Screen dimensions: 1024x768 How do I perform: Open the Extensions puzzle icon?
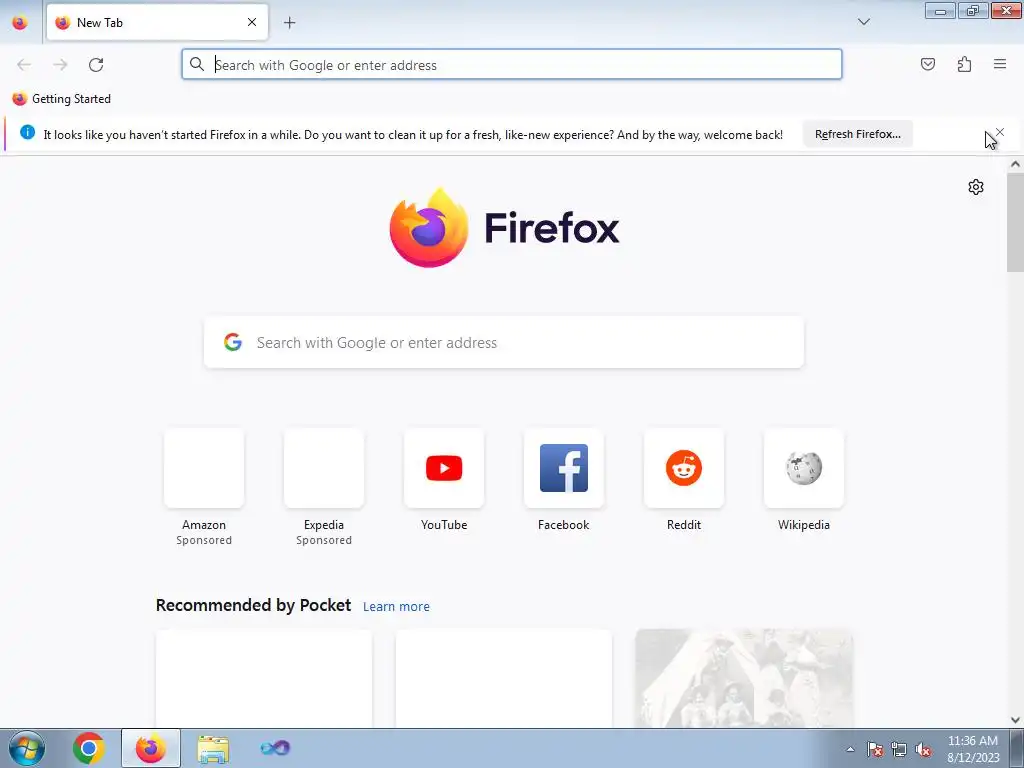(964, 64)
